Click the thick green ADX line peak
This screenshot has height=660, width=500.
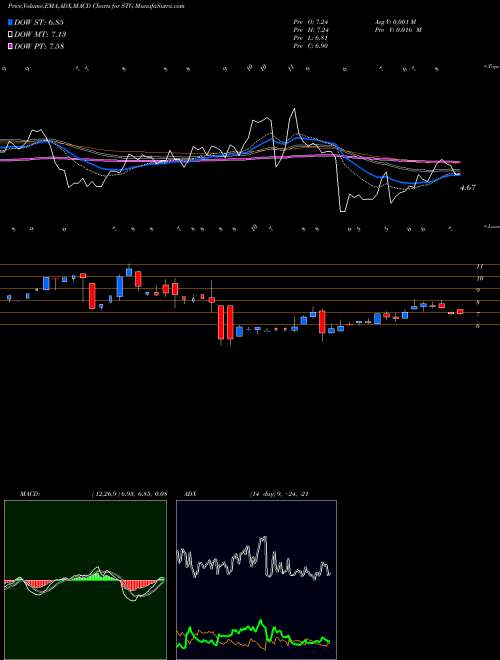click(x=261, y=620)
